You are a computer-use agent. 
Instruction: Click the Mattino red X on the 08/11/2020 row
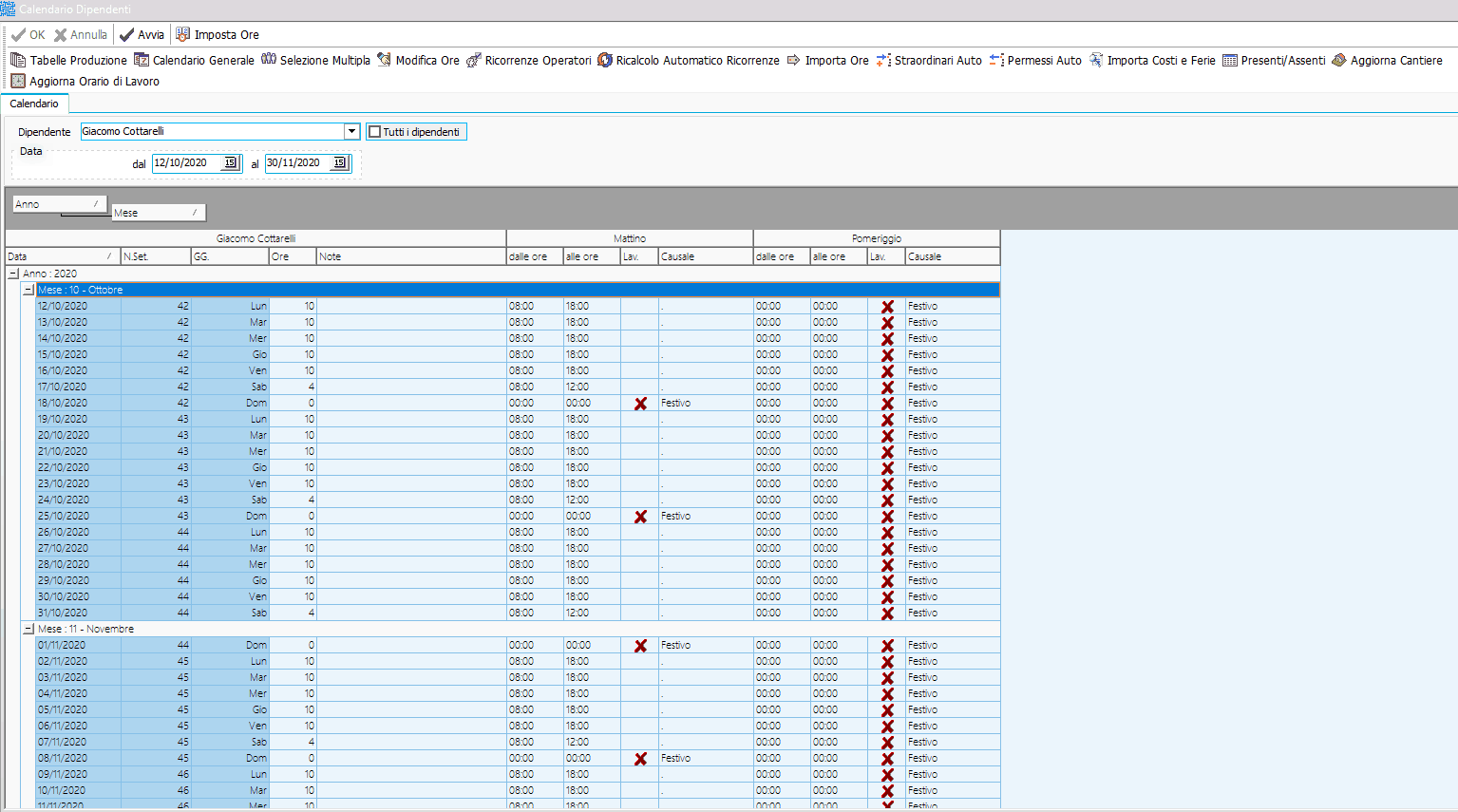coord(640,759)
